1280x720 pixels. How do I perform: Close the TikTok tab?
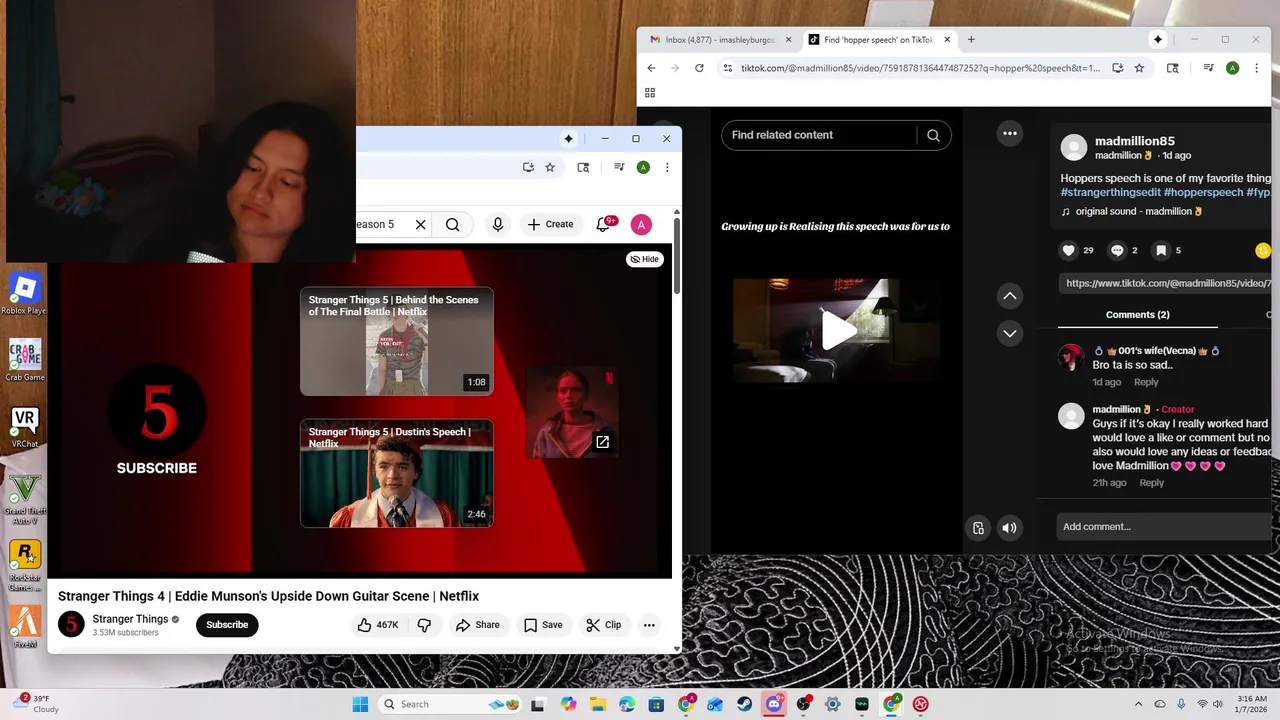click(x=945, y=40)
